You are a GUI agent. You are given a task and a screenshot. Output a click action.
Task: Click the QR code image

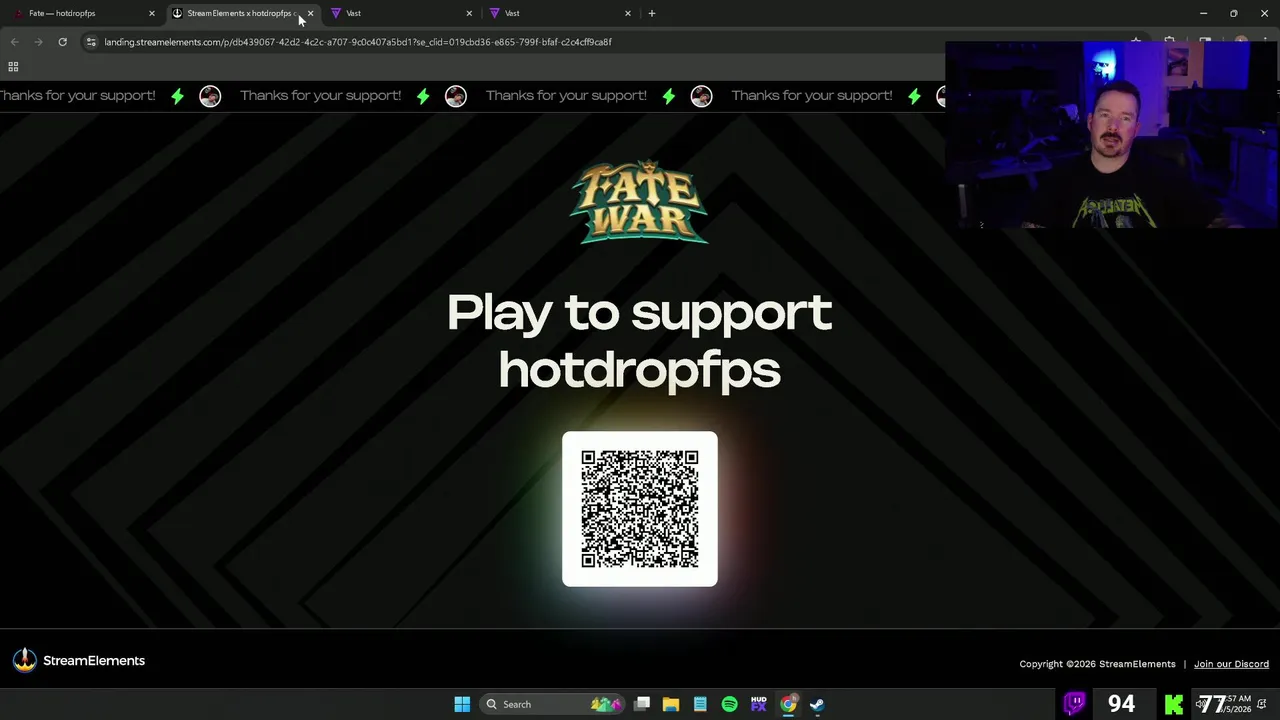point(640,509)
